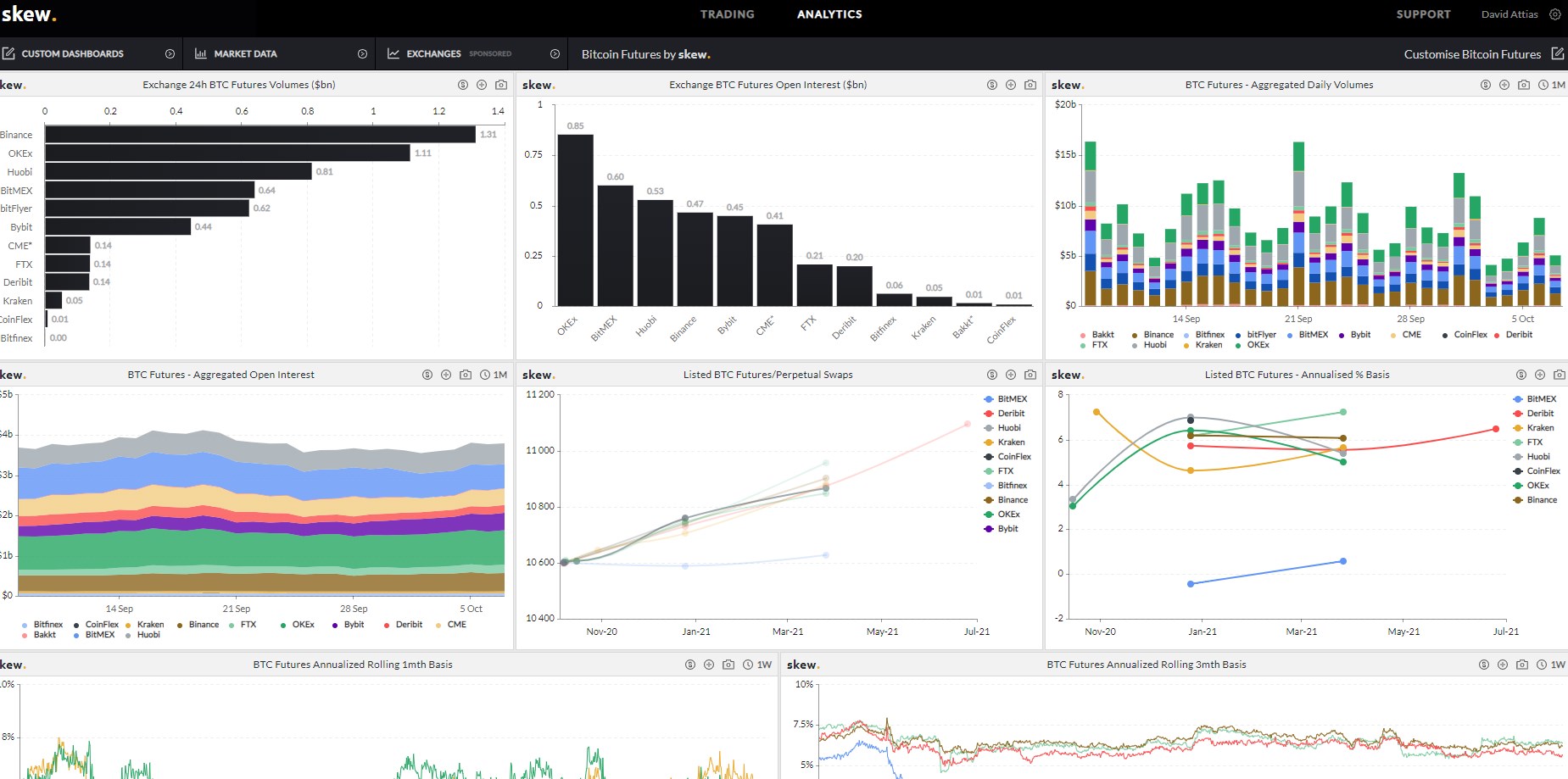The image size is (1568, 779).
Task: Click skew logo on Rolling 3mth Basis chart
Action: (803, 665)
